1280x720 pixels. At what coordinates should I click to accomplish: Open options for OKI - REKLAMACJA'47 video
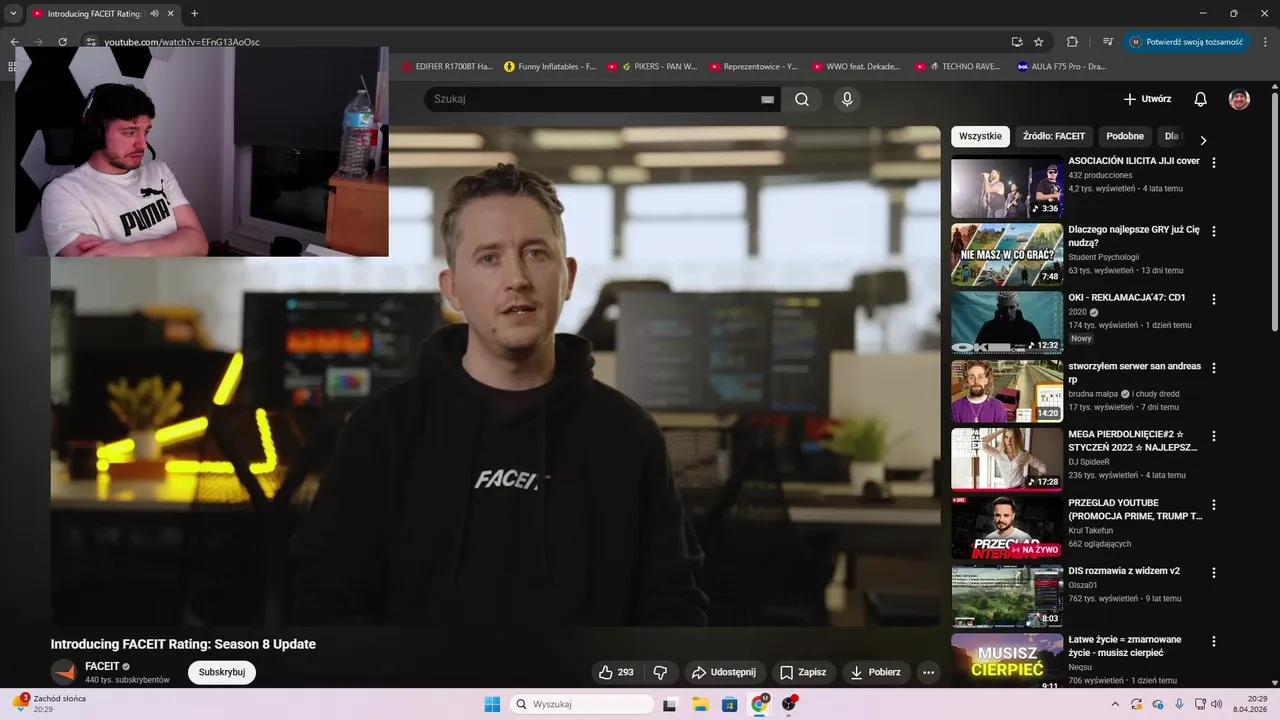[1214, 299]
